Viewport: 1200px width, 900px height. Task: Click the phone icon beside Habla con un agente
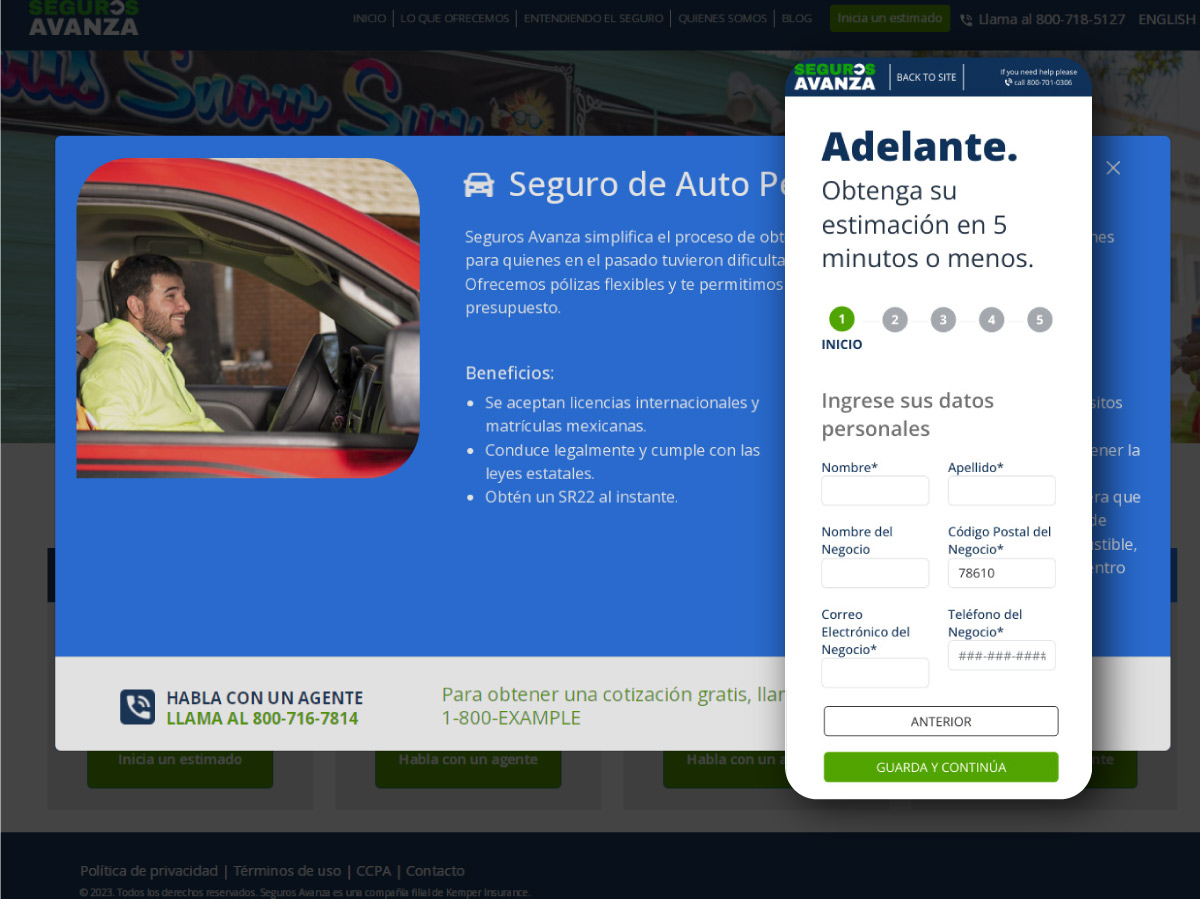tap(138, 707)
